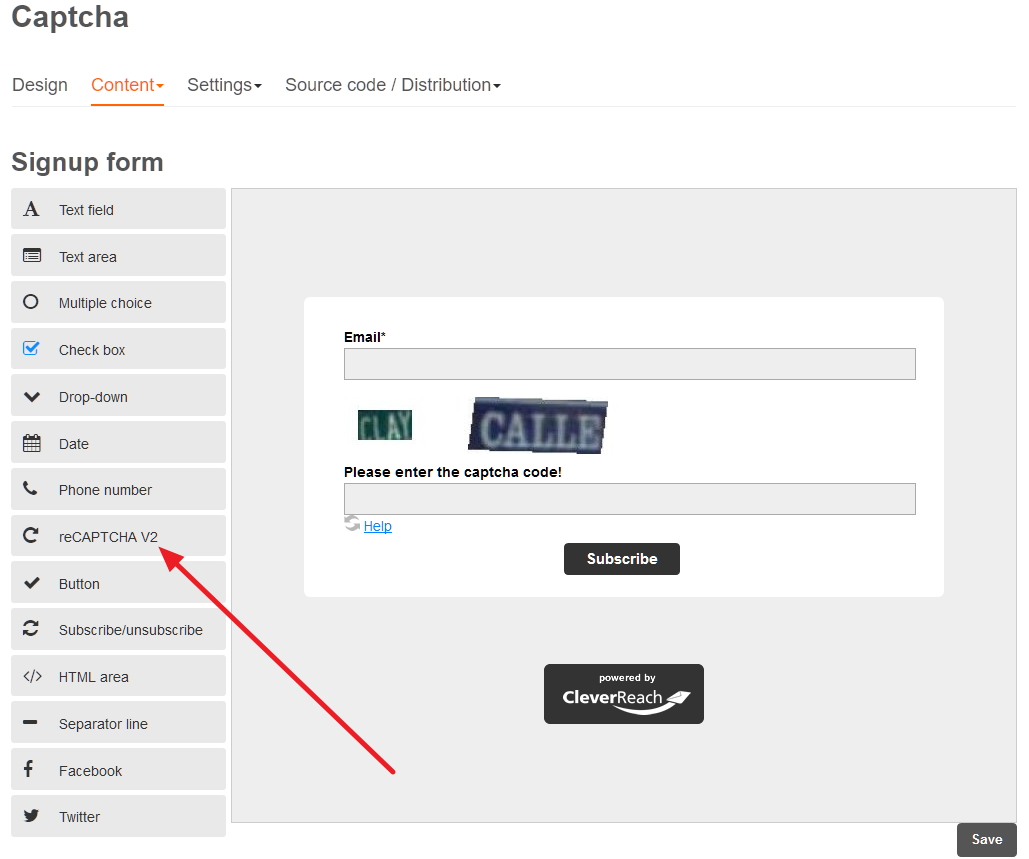Screen dimensions: 1029x859
Task: Refresh the captcha image icon
Action: pyautogui.click(x=351, y=524)
